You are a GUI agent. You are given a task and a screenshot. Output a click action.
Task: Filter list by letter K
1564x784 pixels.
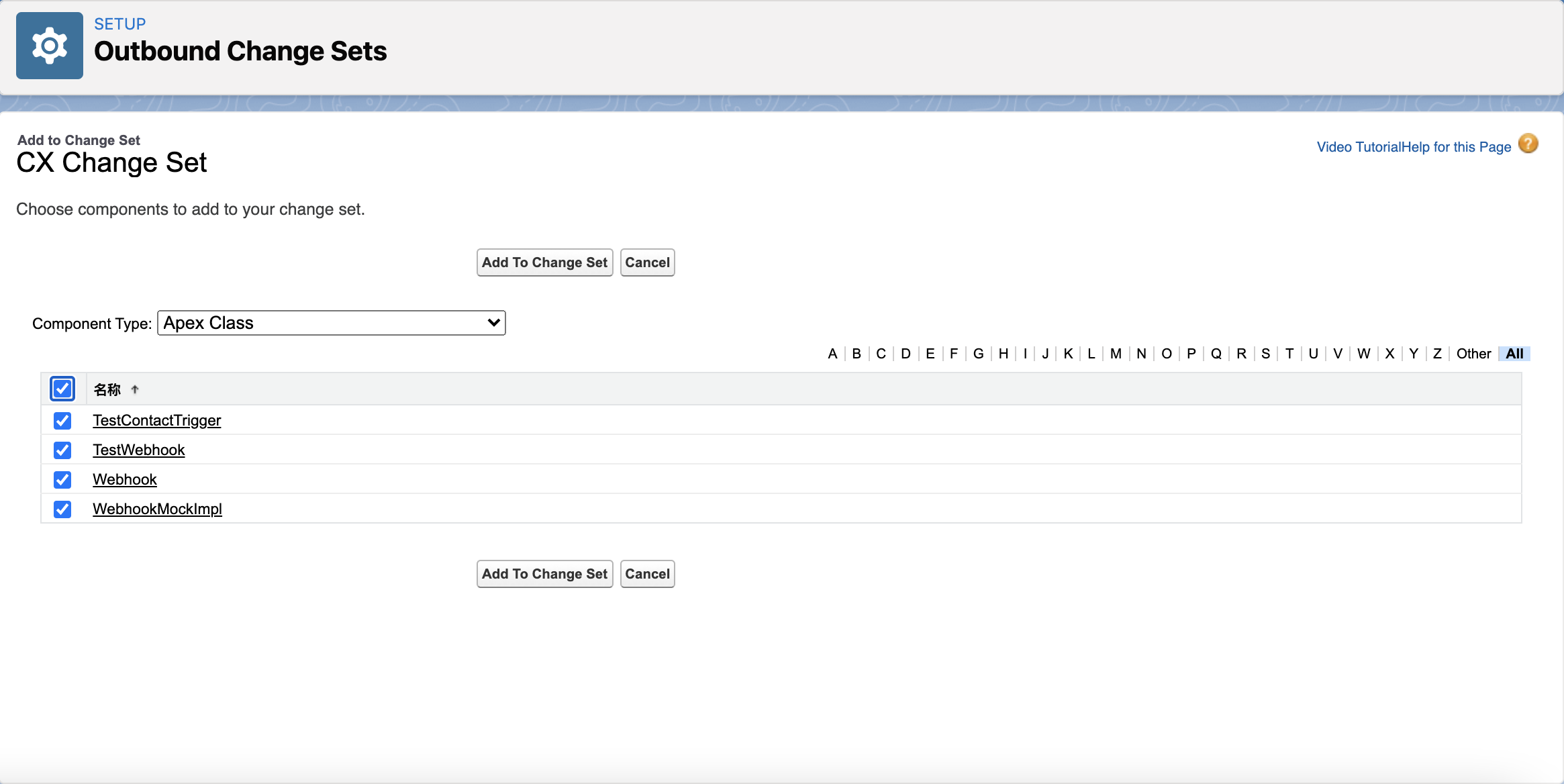click(1068, 354)
